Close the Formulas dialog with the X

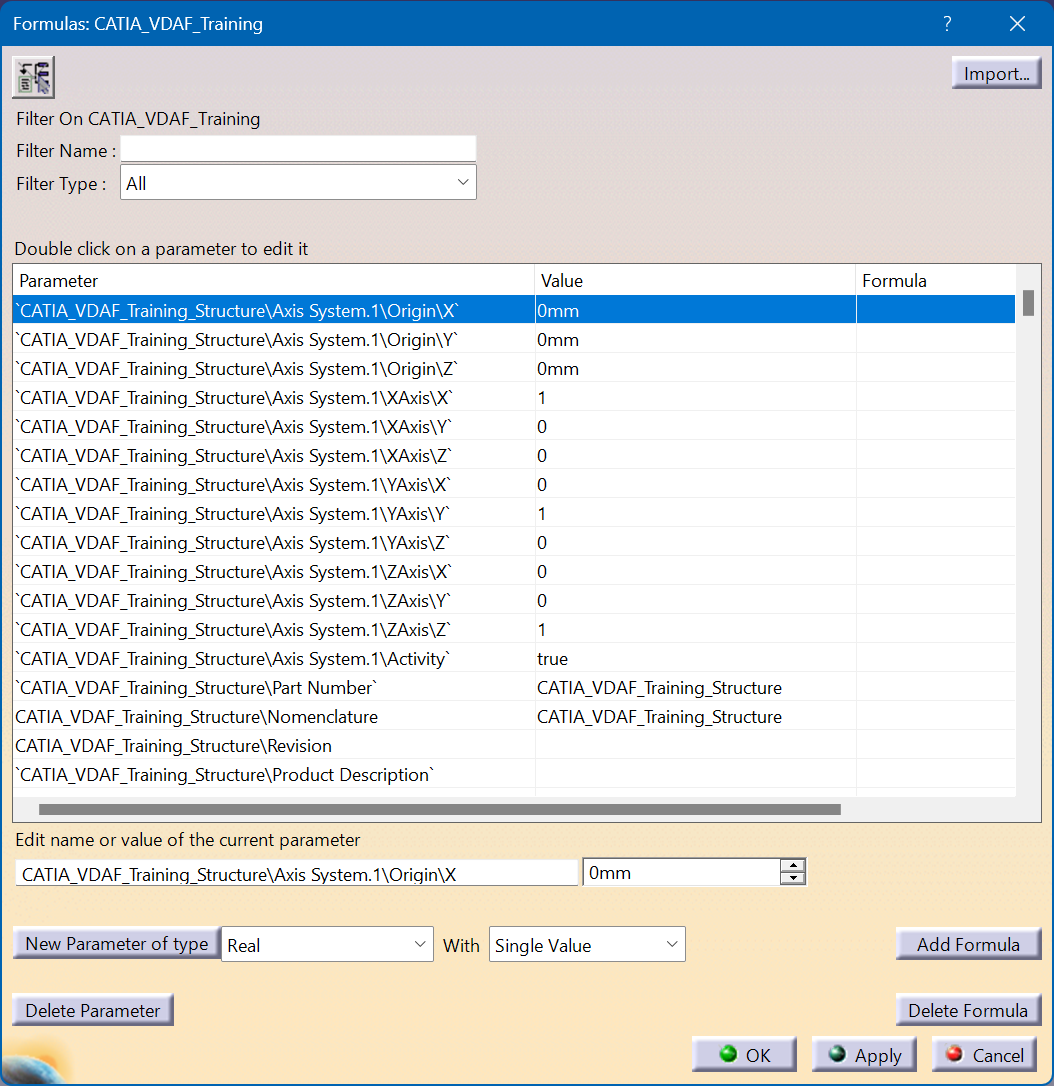pos(1017,24)
